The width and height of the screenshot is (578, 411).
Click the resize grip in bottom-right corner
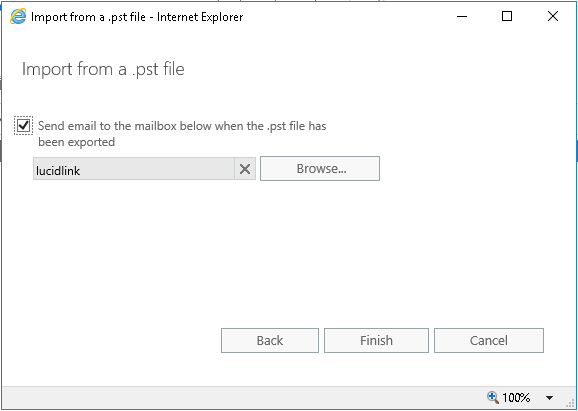(570, 404)
